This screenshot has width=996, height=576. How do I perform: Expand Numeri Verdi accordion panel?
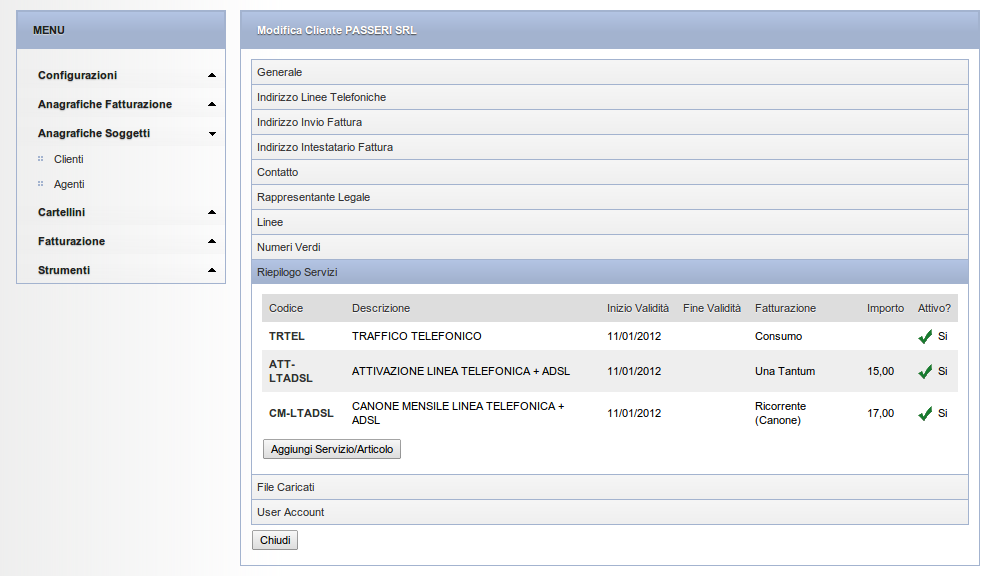coord(610,247)
